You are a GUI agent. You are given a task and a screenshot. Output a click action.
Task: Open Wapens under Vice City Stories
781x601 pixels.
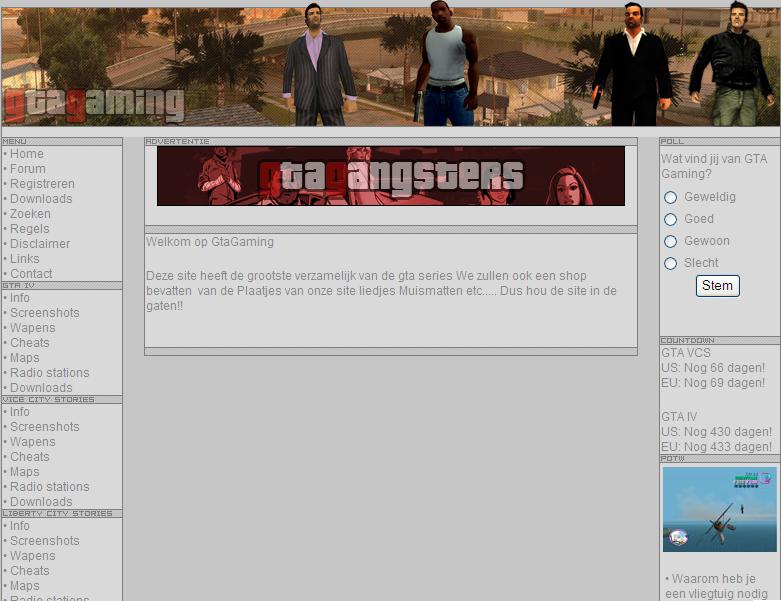[x=33, y=442]
